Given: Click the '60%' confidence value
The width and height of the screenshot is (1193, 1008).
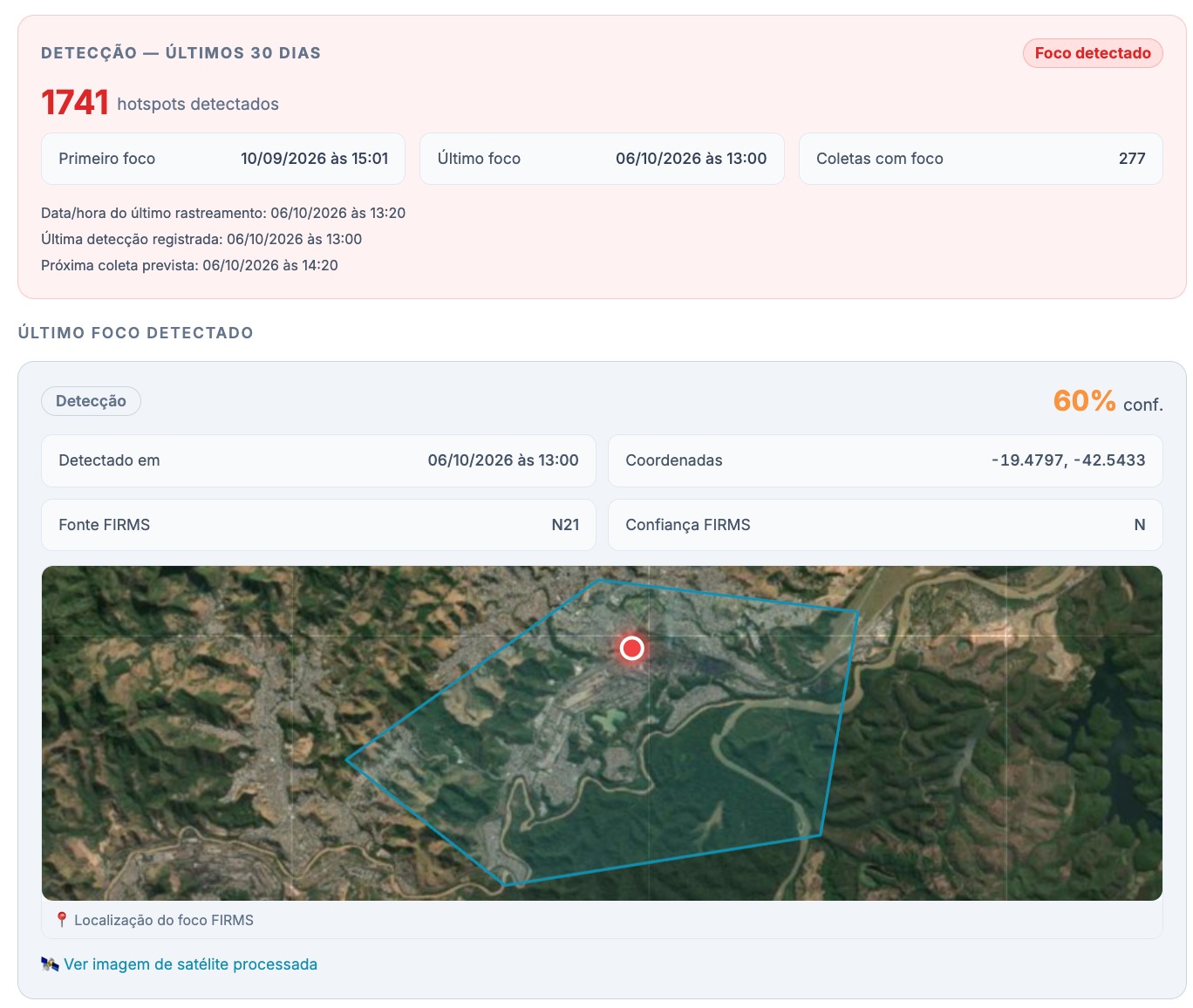Looking at the screenshot, I should click(1084, 401).
